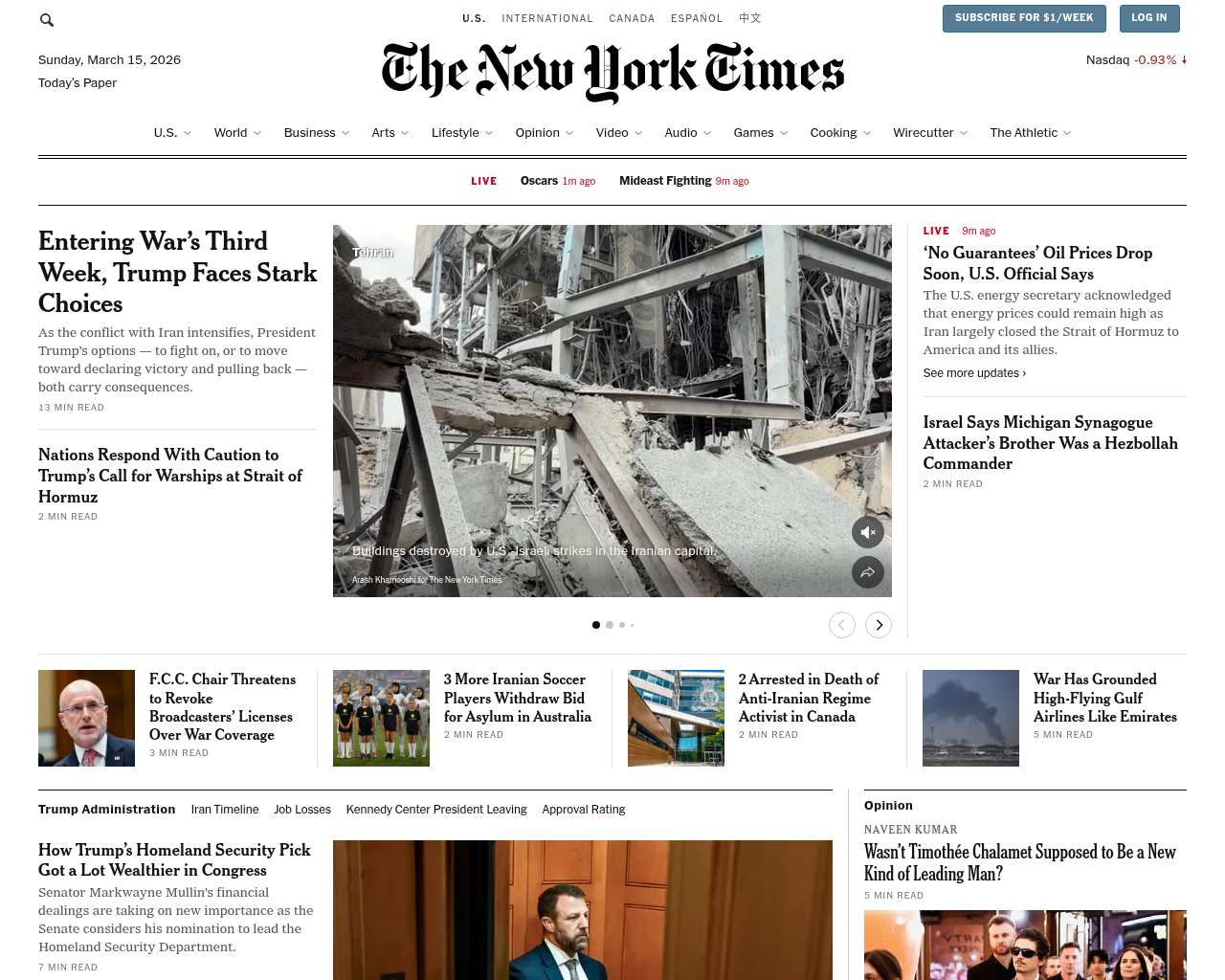Select the second carousel pagination dot
Screen dimensions: 1225x980
pos(610,625)
